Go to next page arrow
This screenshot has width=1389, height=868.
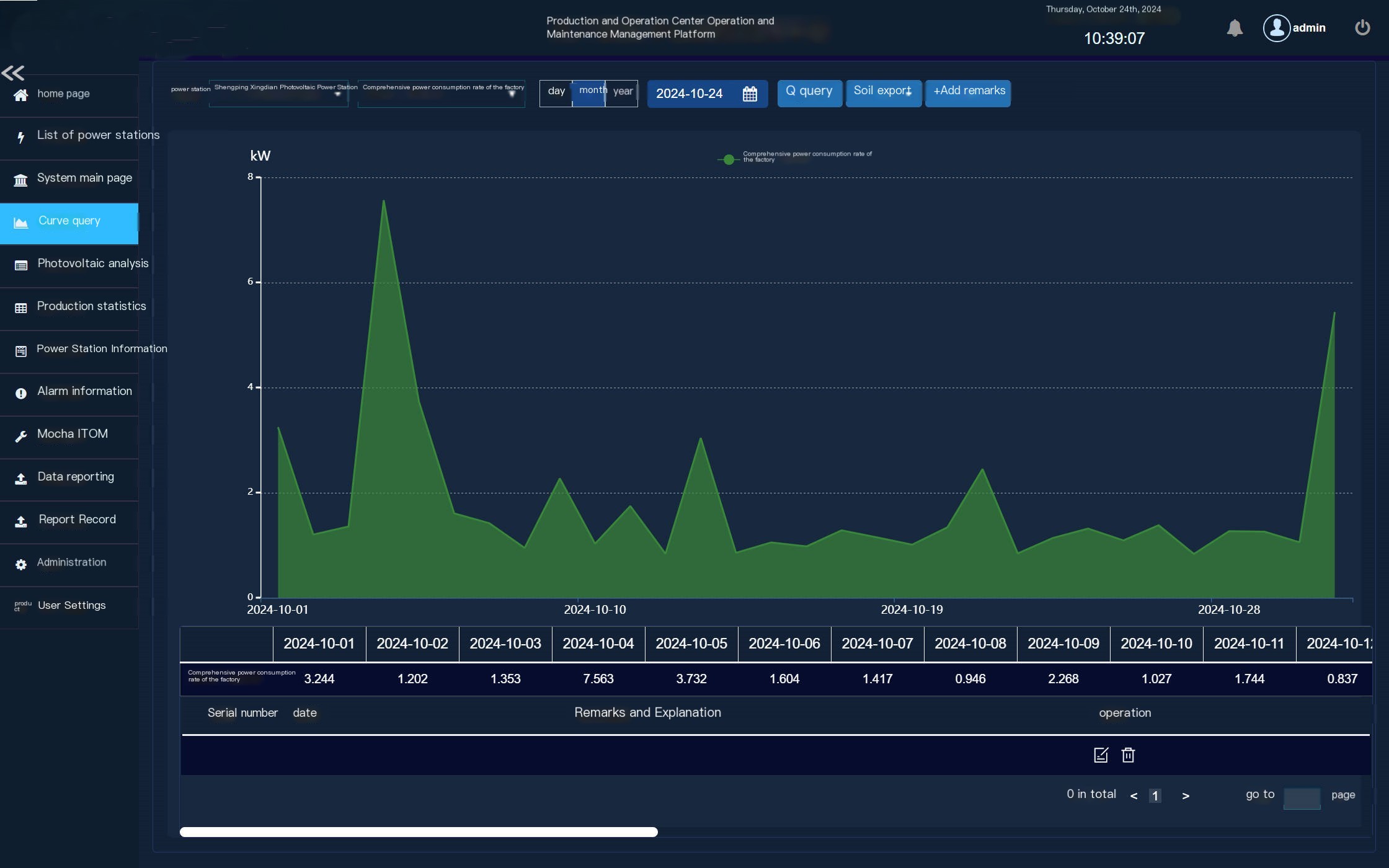pyautogui.click(x=1185, y=795)
